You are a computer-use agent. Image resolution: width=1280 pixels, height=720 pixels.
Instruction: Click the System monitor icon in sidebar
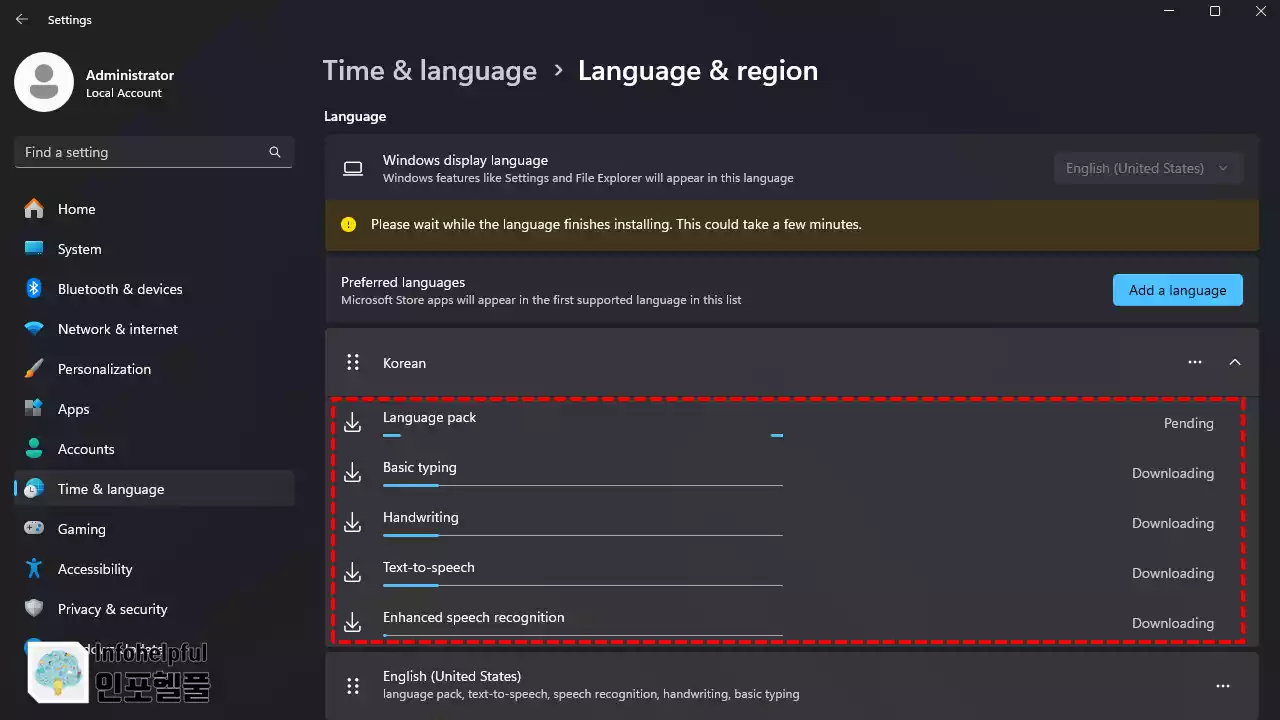[x=34, y=249]
